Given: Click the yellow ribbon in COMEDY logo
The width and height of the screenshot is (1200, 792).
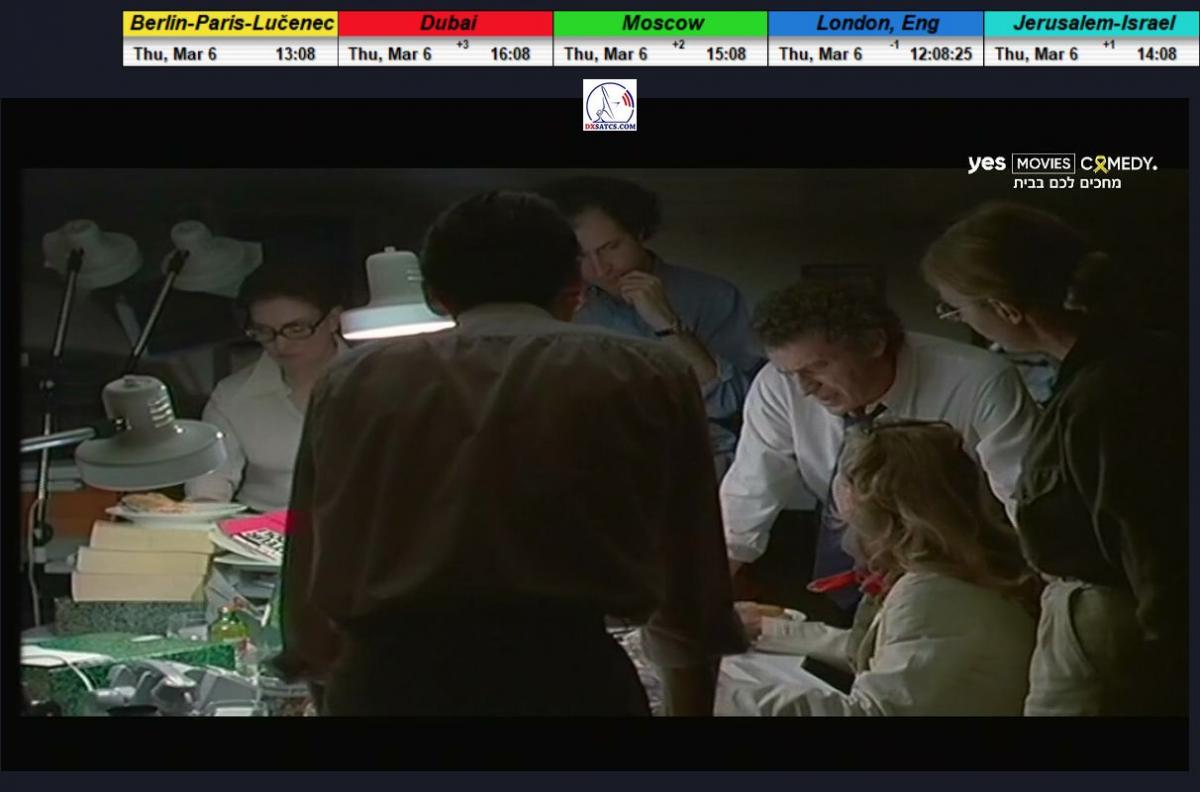Looking at the screenshot, I should [x=1100, y=163].
